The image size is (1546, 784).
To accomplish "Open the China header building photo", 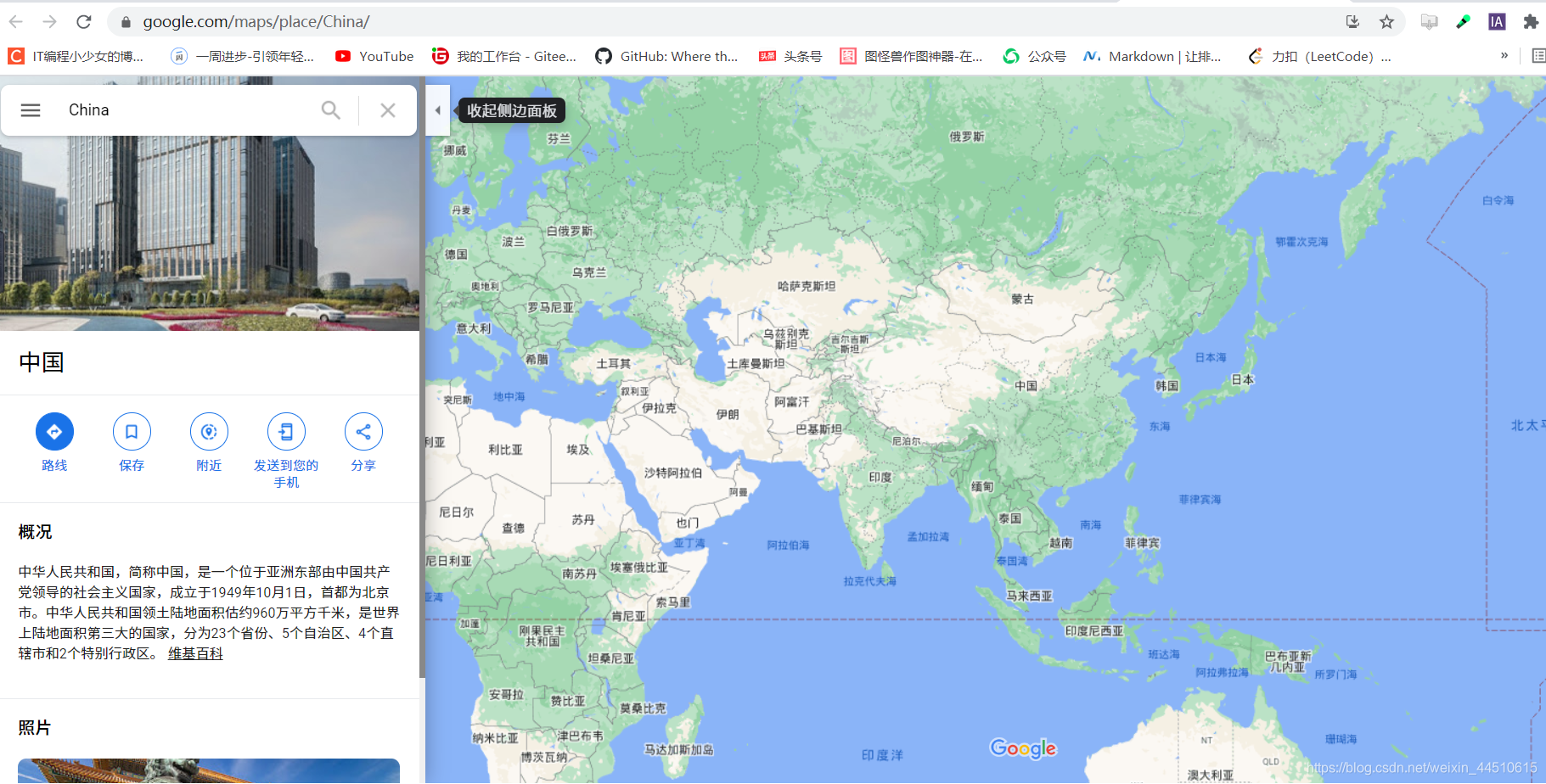I will [209, 233].
